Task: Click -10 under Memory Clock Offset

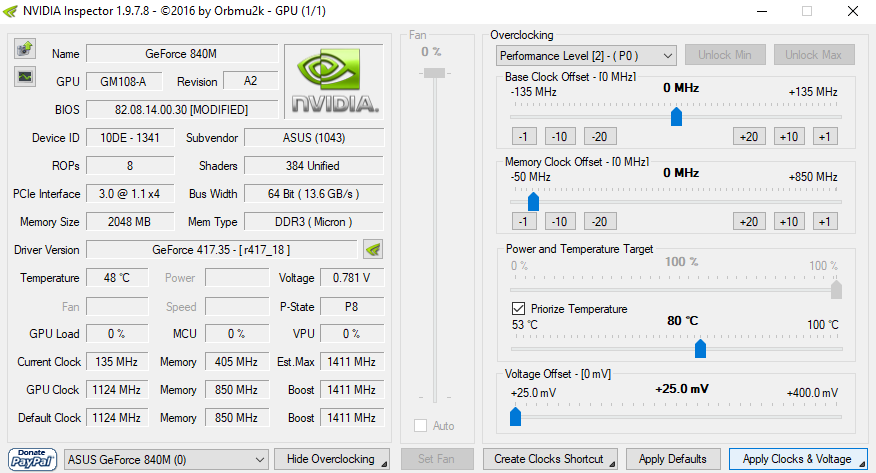Action: [559, 221]
